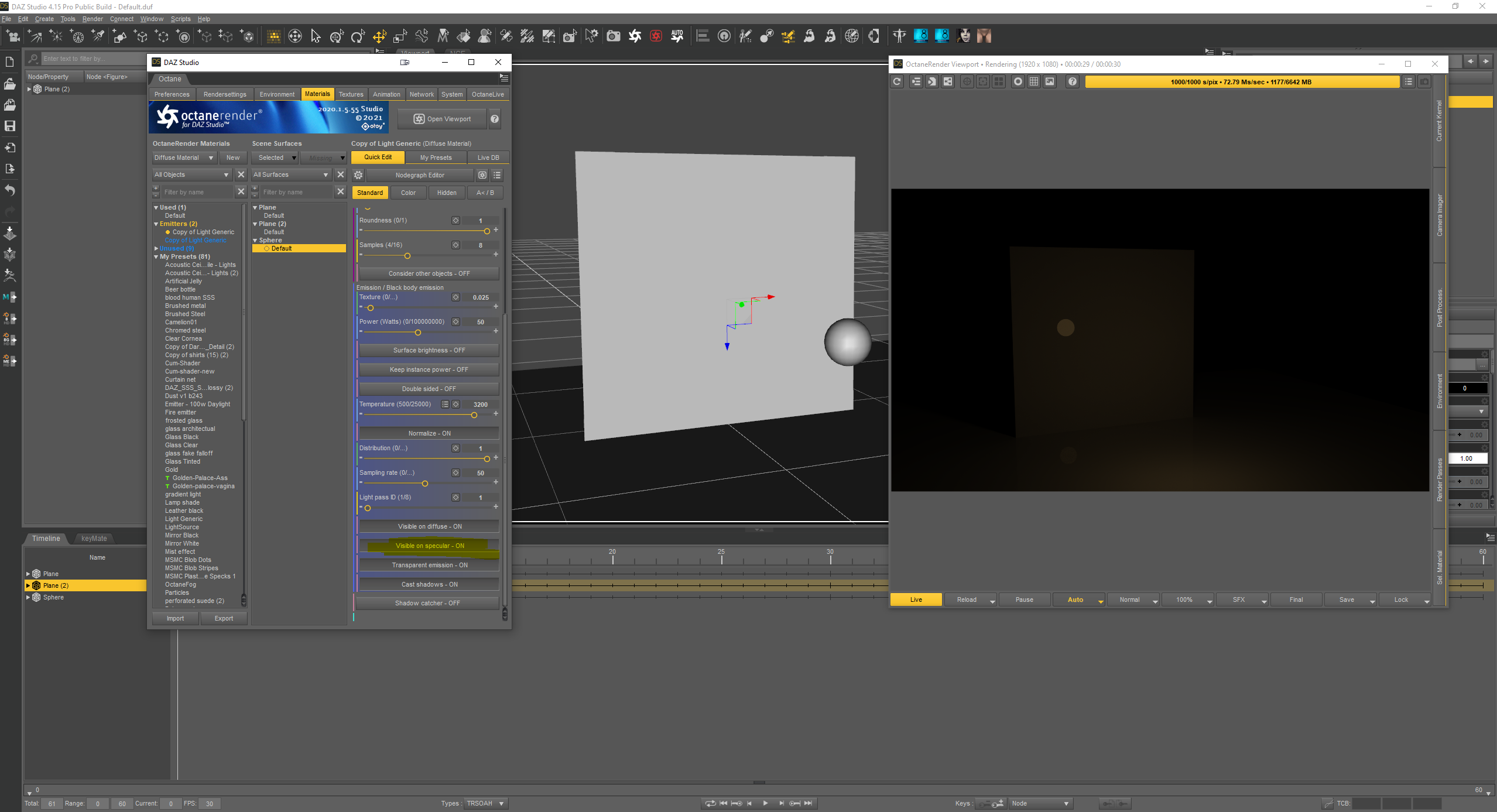The image size is (1497, 812).
Task: Collapse the My Presets tree group
Action: click(156, 256)
